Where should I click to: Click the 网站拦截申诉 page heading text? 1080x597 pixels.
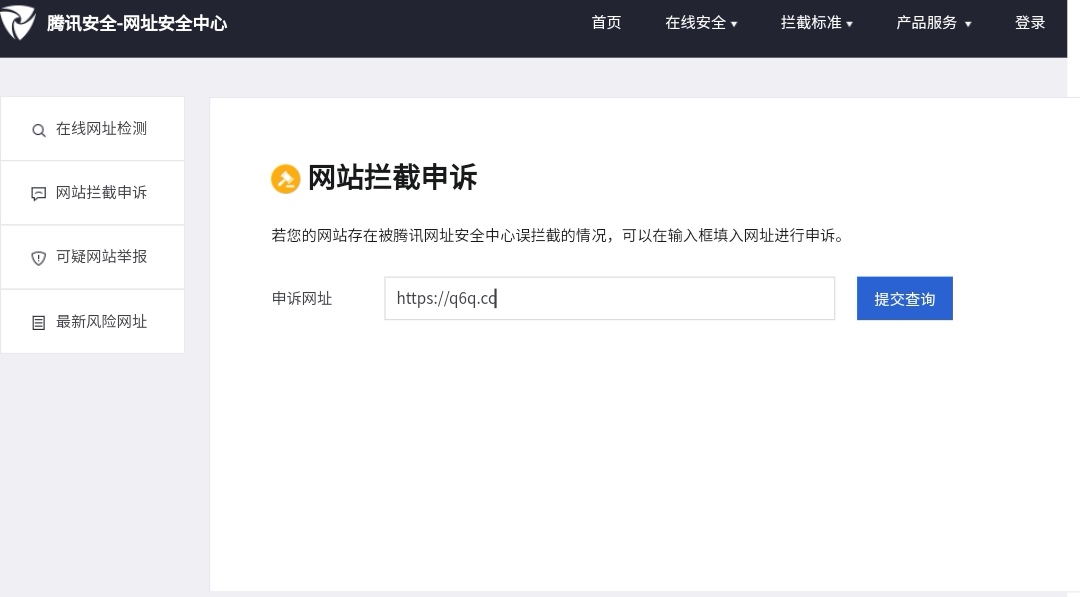pyautogui.click(x=392, y=178)
